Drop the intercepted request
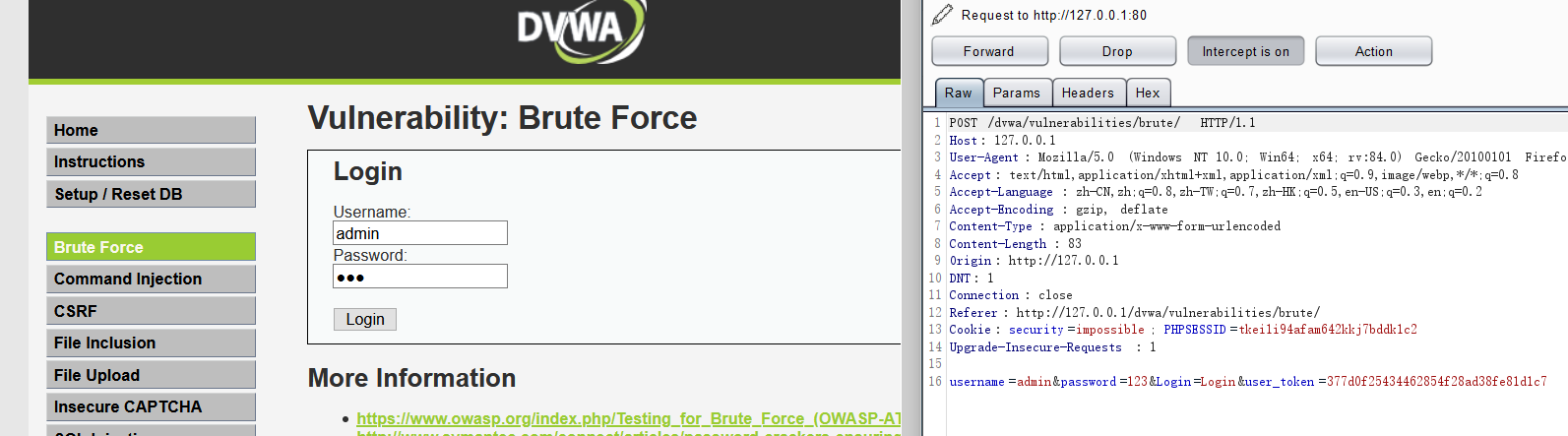The image size is (1568, 436). pyautogui.click(x=1117, y=51)
